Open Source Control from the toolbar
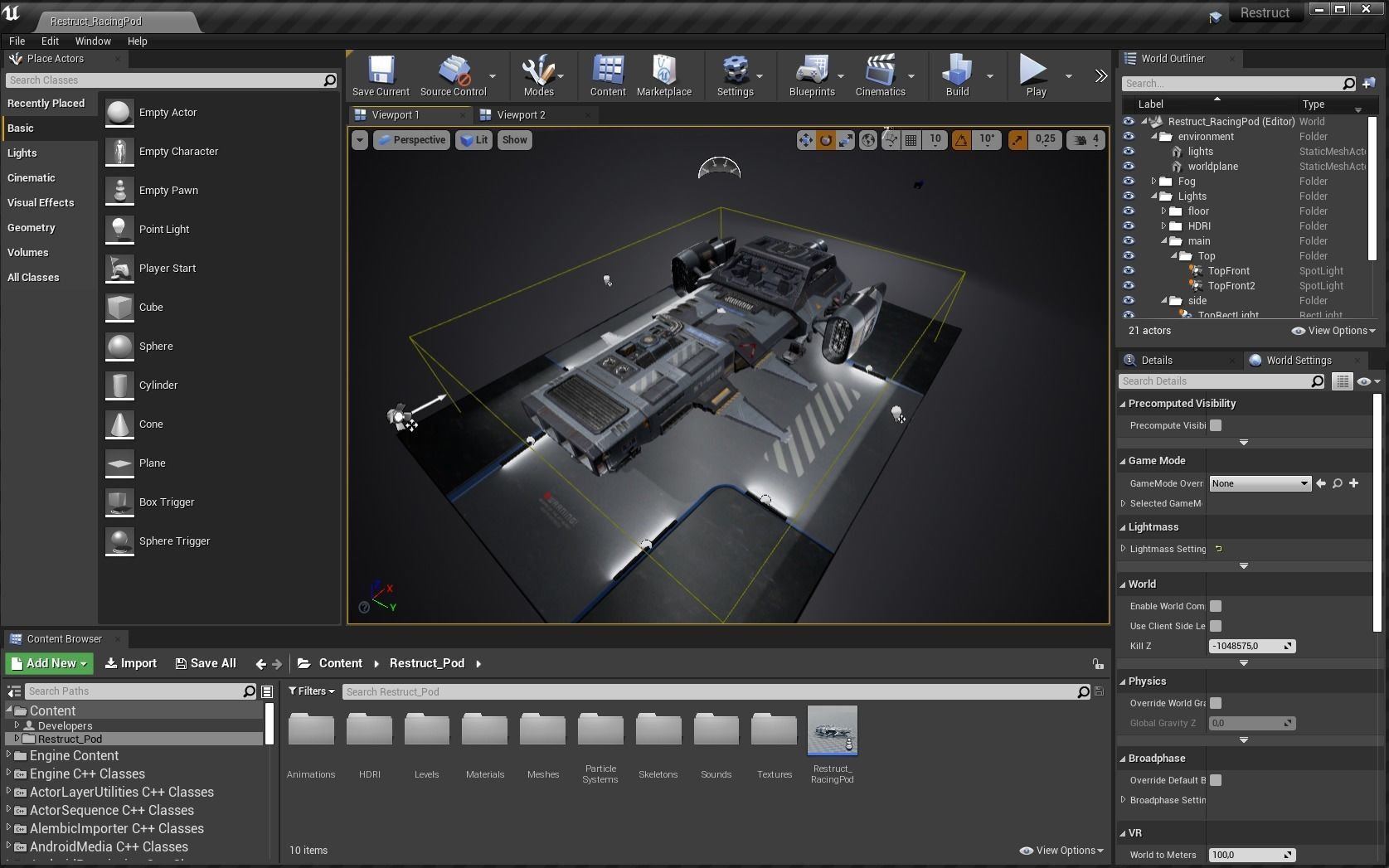1389x868 pixels. coord(453,75)
